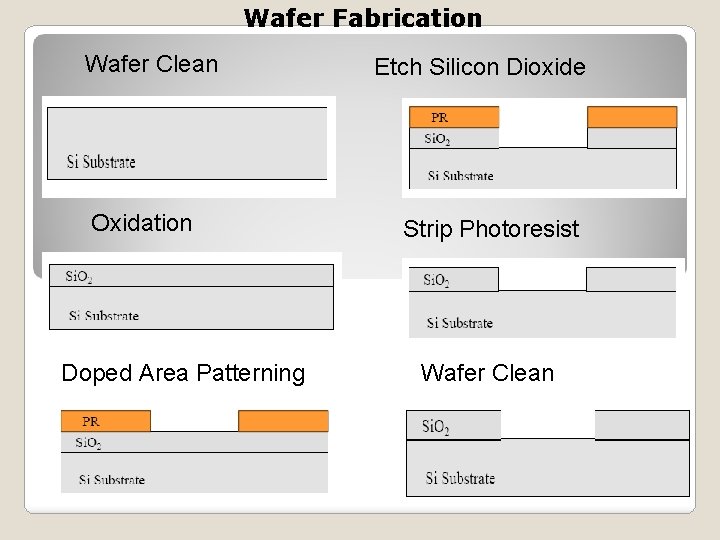
Task: Select the Oxidation SiO2 layer diagram
Action: tap(191, 296)
